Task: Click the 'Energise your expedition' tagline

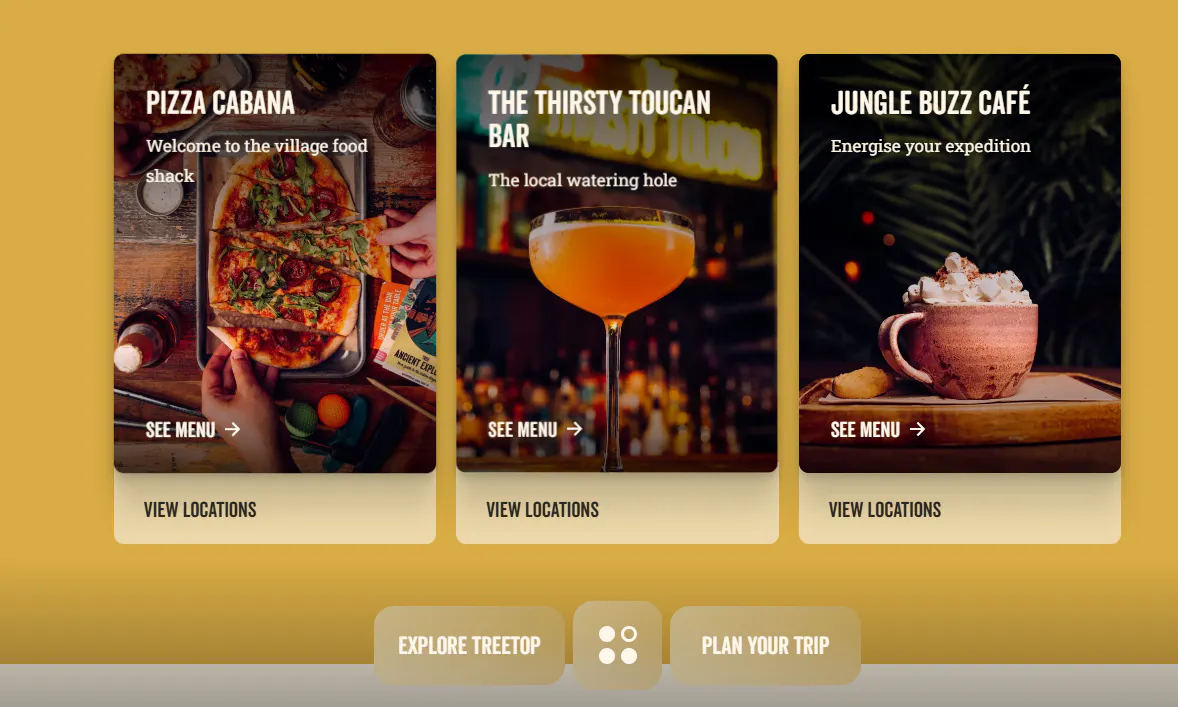Action: [x=930, y=146]
